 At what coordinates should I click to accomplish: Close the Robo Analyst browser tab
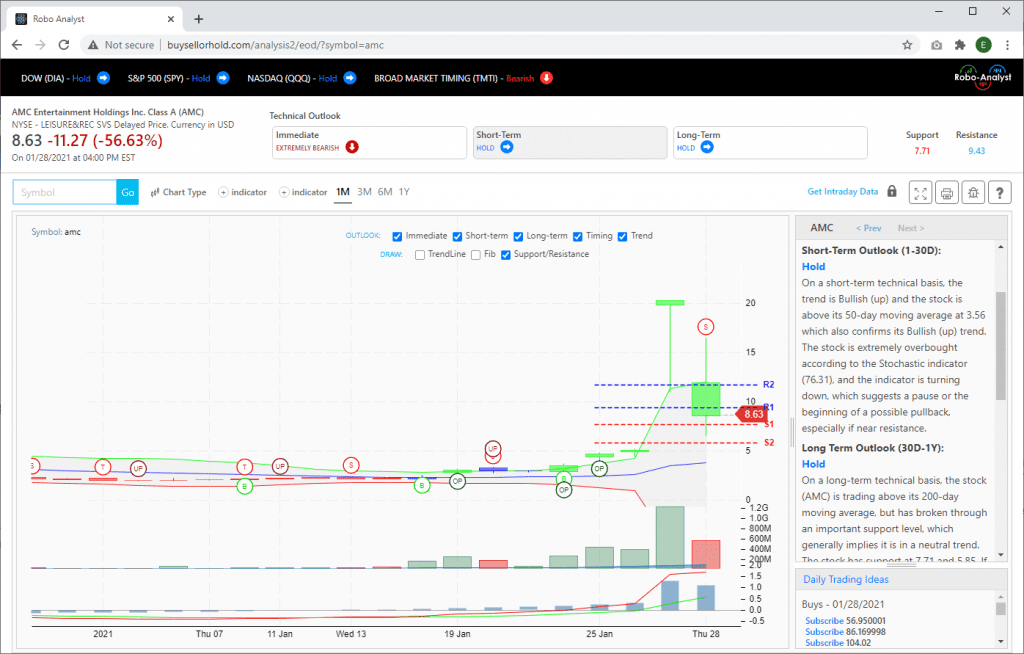coord(170,19)
